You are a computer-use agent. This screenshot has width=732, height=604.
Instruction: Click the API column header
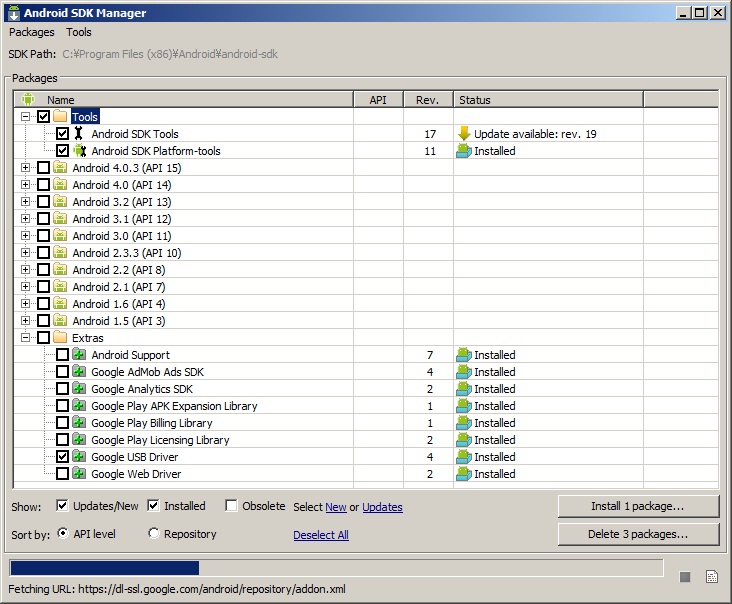click(378, 99)
